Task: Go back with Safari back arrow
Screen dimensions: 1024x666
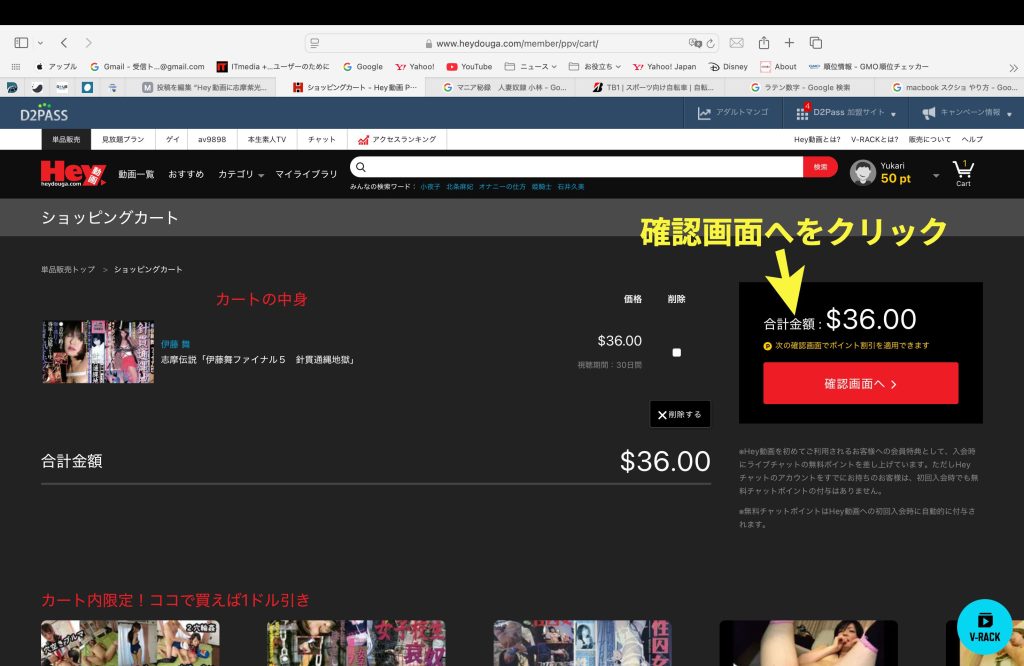Action: [x=64, y=43]
